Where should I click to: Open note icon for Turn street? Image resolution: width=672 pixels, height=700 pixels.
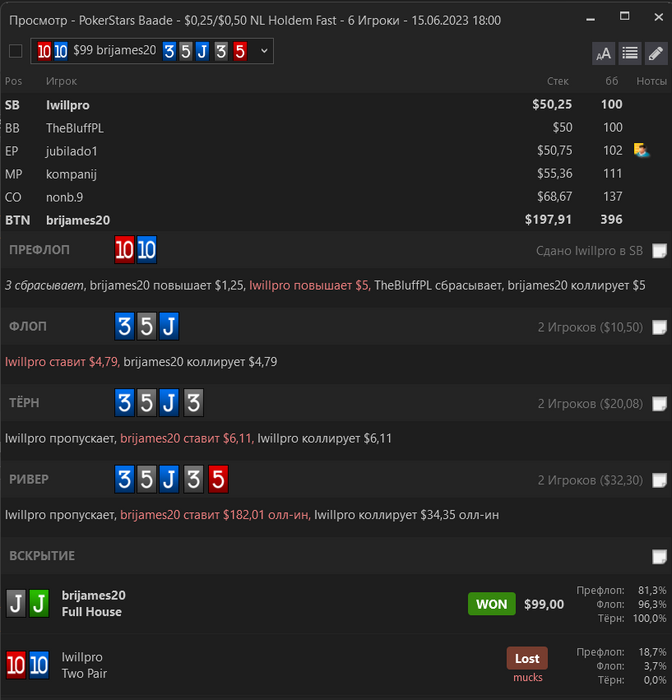(x=659, y=404)
